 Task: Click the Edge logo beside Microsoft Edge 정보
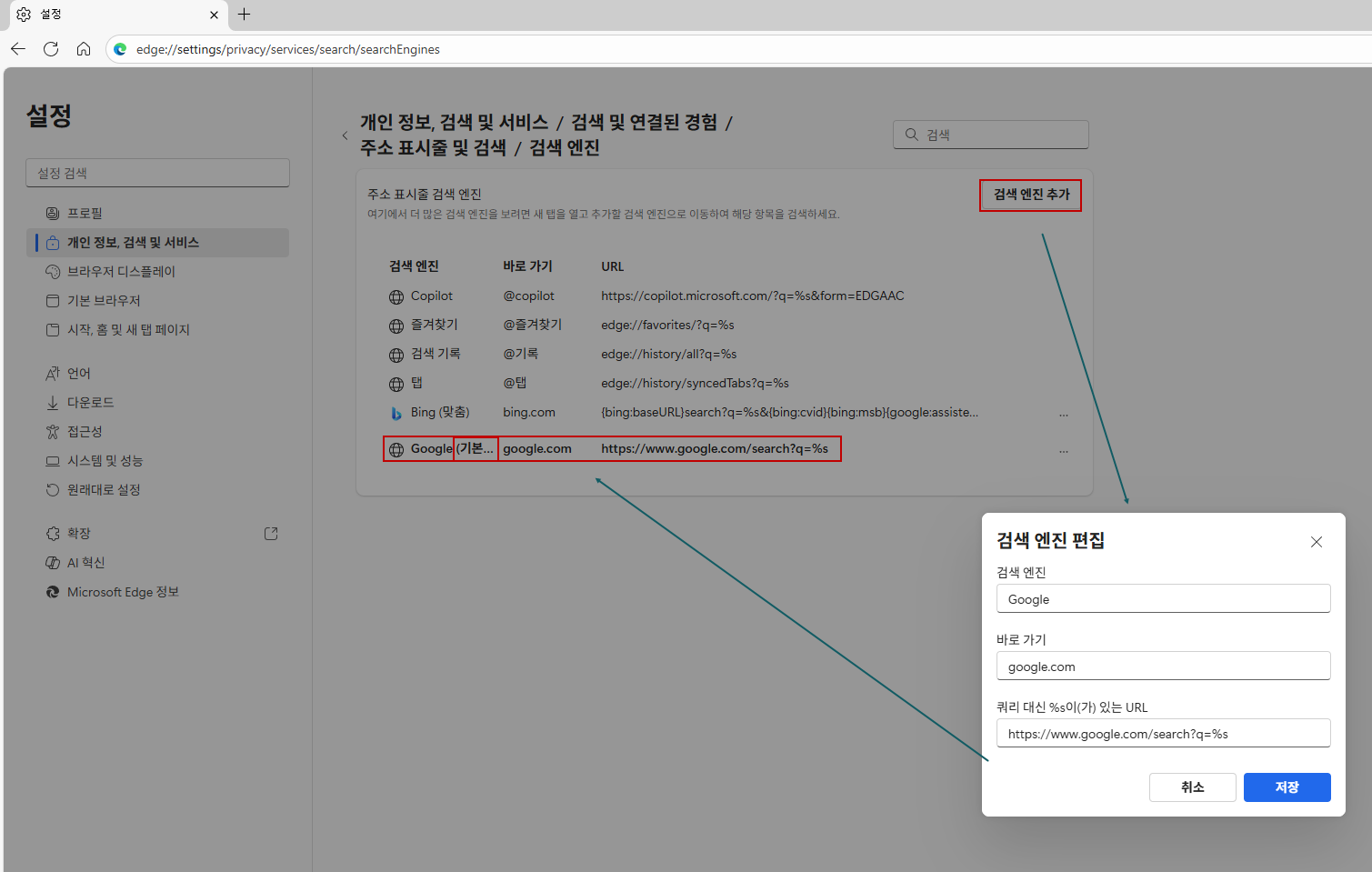[53, 592]
